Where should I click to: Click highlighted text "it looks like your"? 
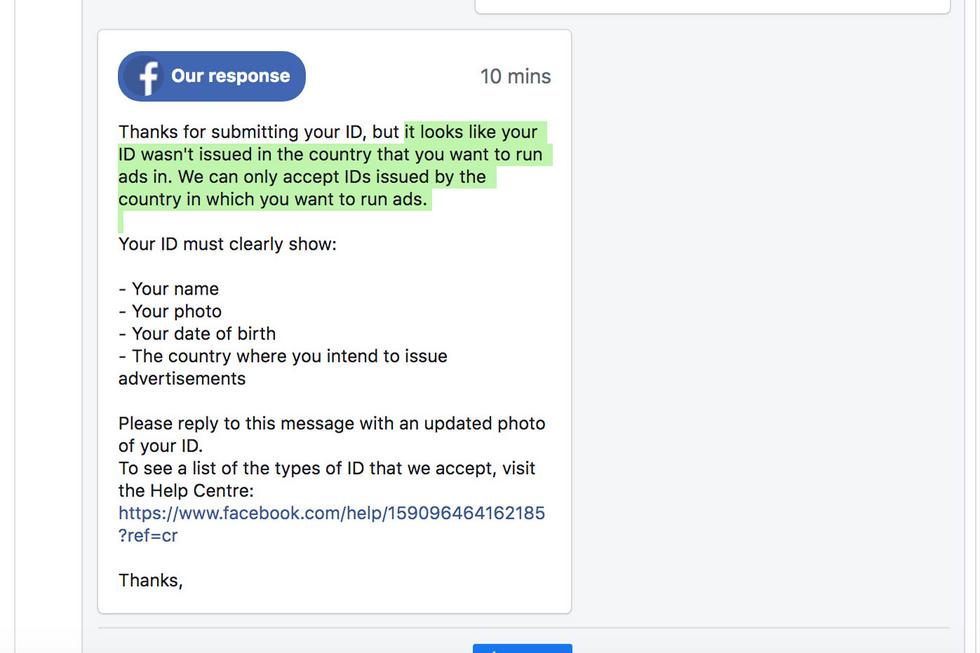coord(471,132)
